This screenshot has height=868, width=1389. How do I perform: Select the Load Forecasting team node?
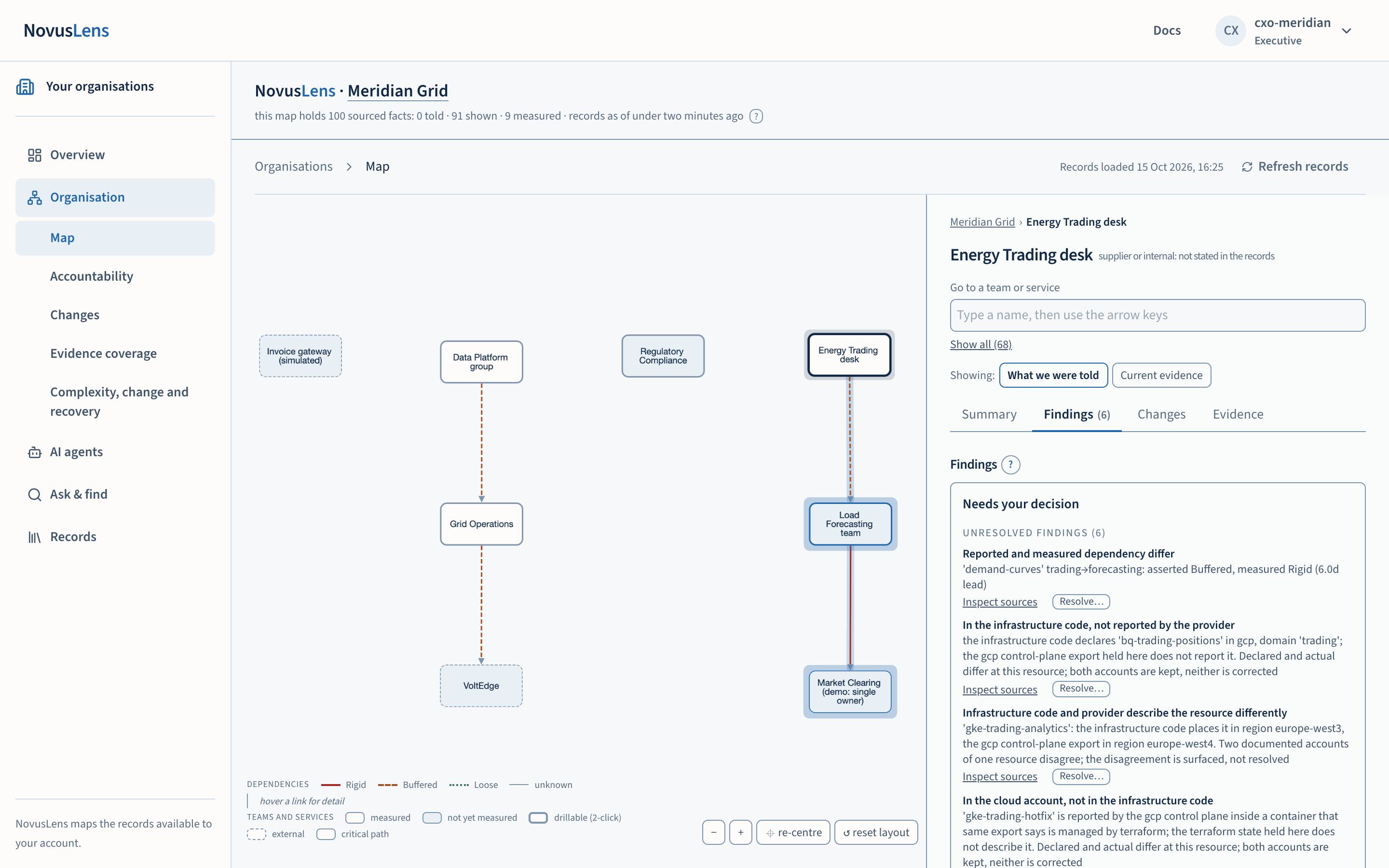[x=850, y=524]
